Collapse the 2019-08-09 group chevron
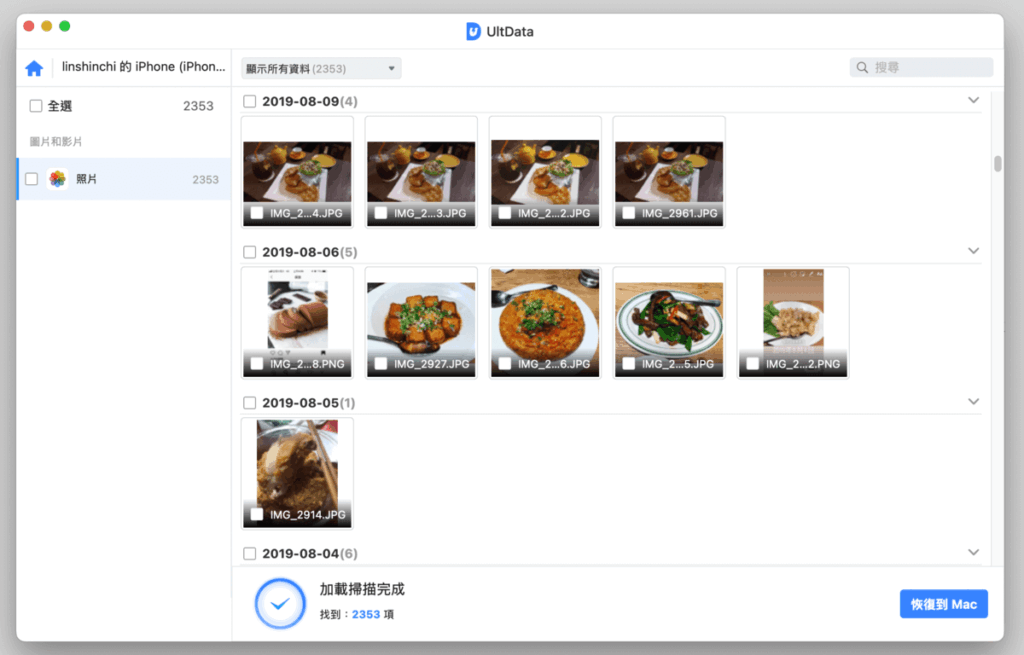The width and height of the screenshot is (1024, 655). (973, 100)
